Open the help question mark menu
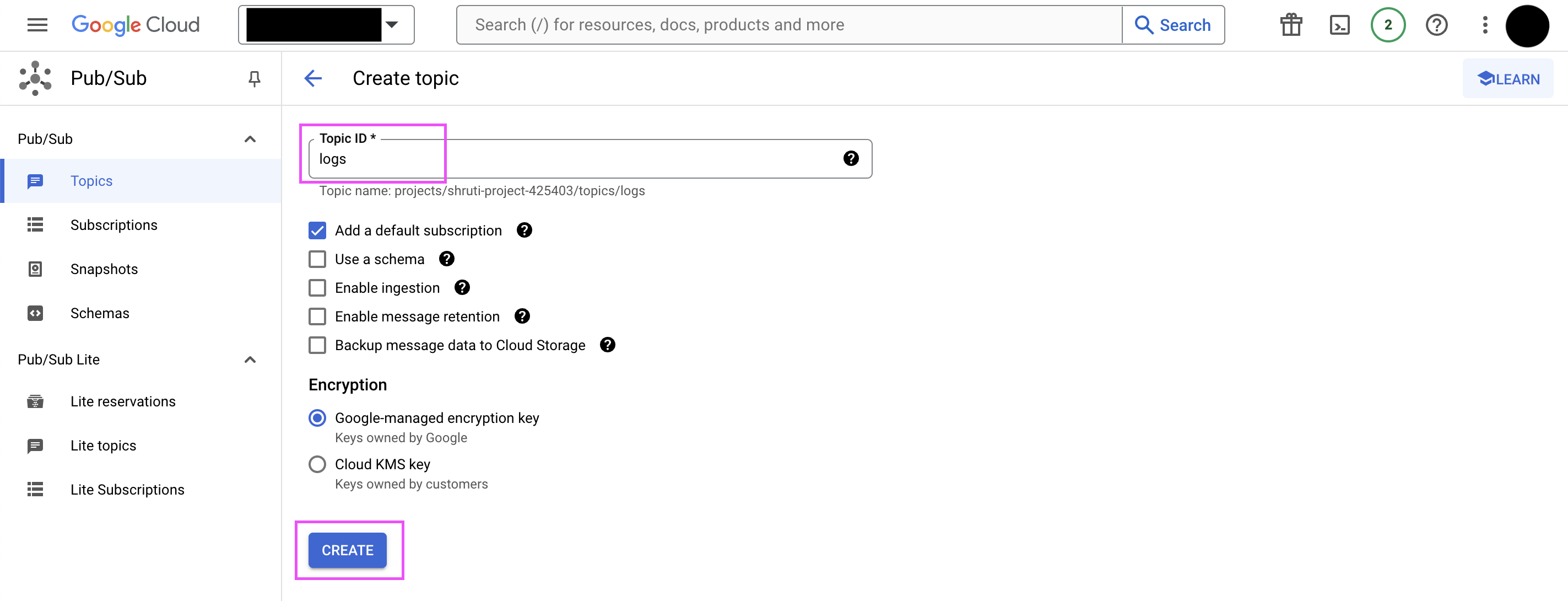Screen dimensions: 1568x601 coord(1436,25)
